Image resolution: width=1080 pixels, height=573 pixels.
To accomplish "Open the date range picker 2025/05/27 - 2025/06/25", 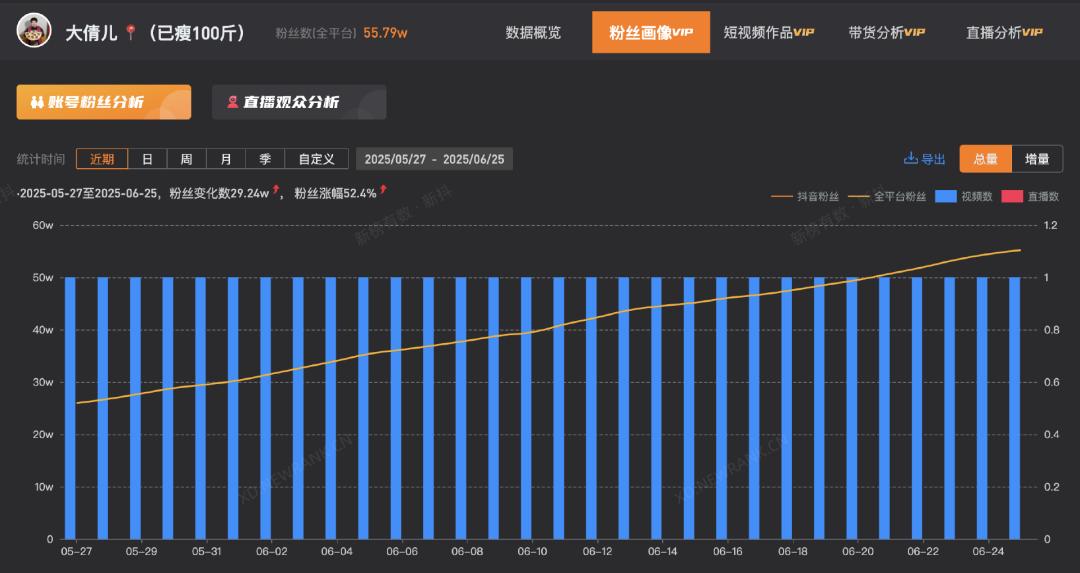I will click(x=434, y=159).
